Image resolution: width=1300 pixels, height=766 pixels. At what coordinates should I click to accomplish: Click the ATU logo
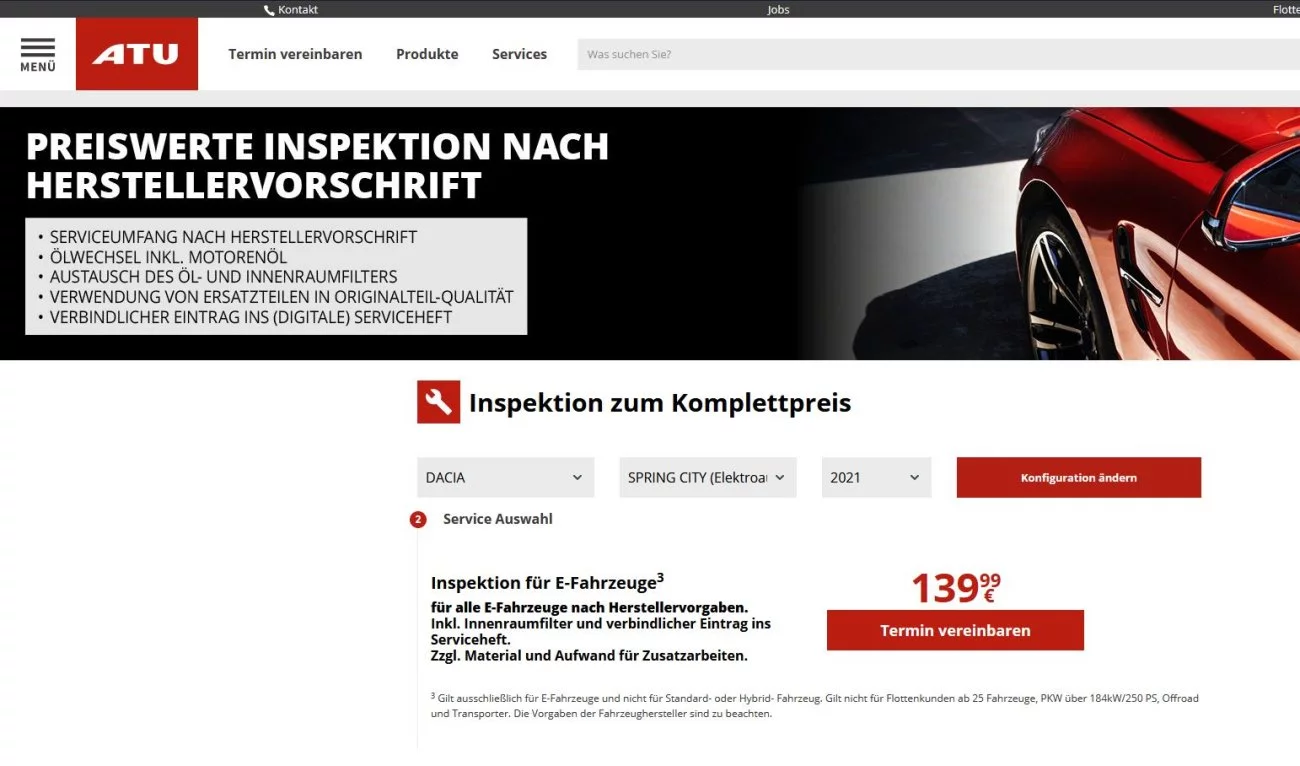click(137, 54)
